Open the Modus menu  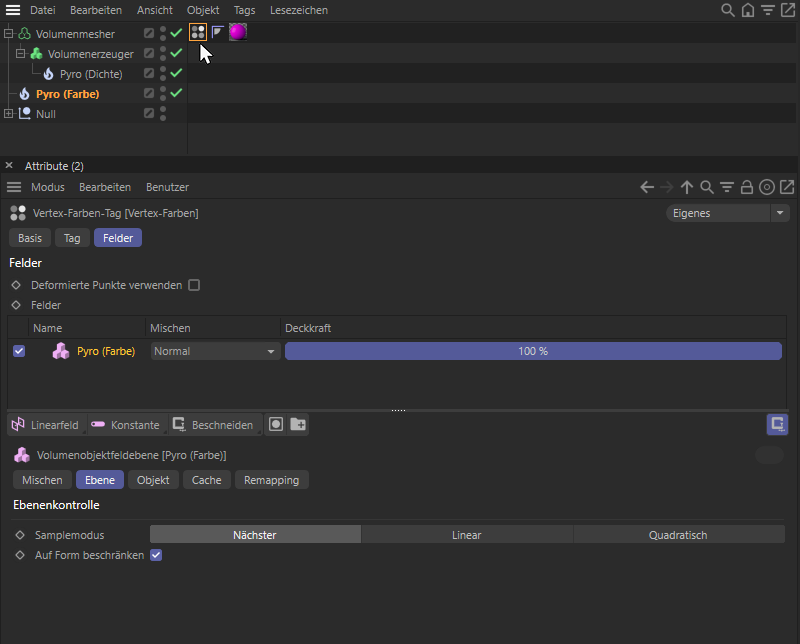pos(47,187)
